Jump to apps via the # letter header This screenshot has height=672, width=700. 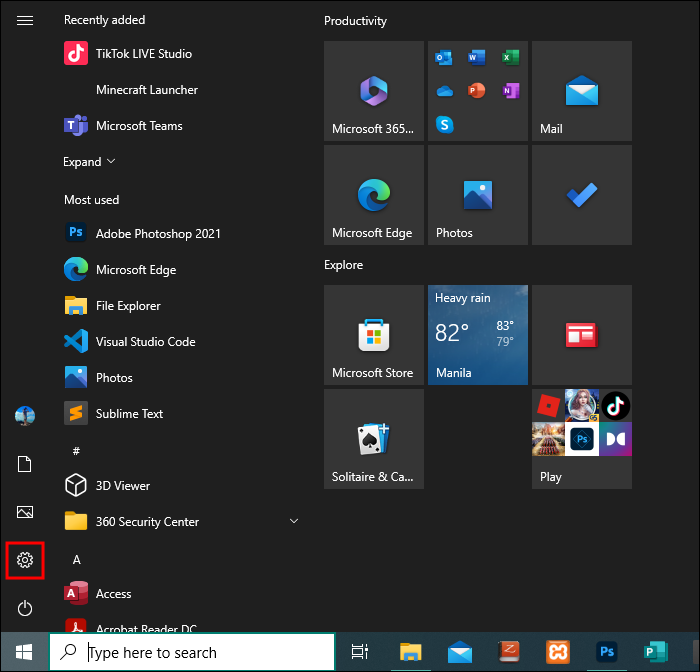click(x=76, y=451)
